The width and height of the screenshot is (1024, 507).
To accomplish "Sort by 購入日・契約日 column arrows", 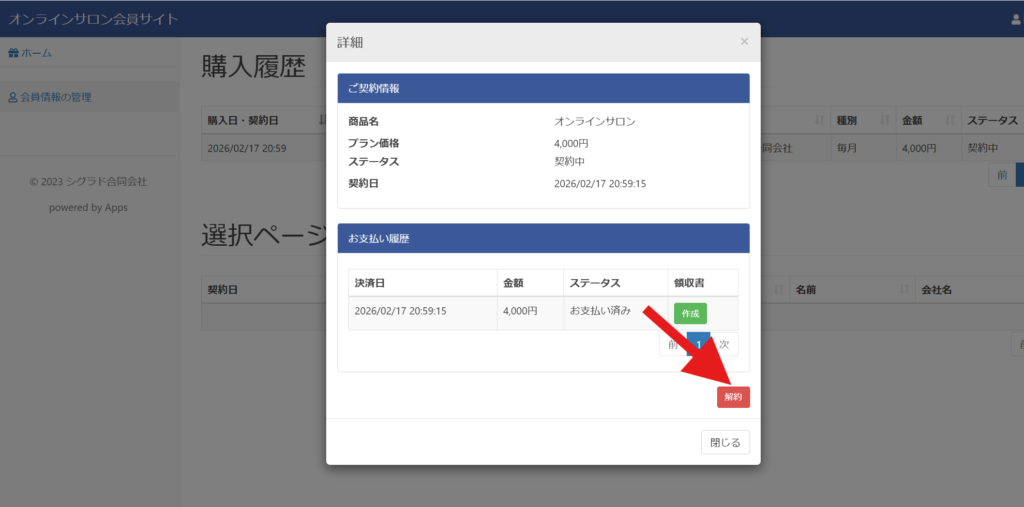I will [x=322, y=121].
